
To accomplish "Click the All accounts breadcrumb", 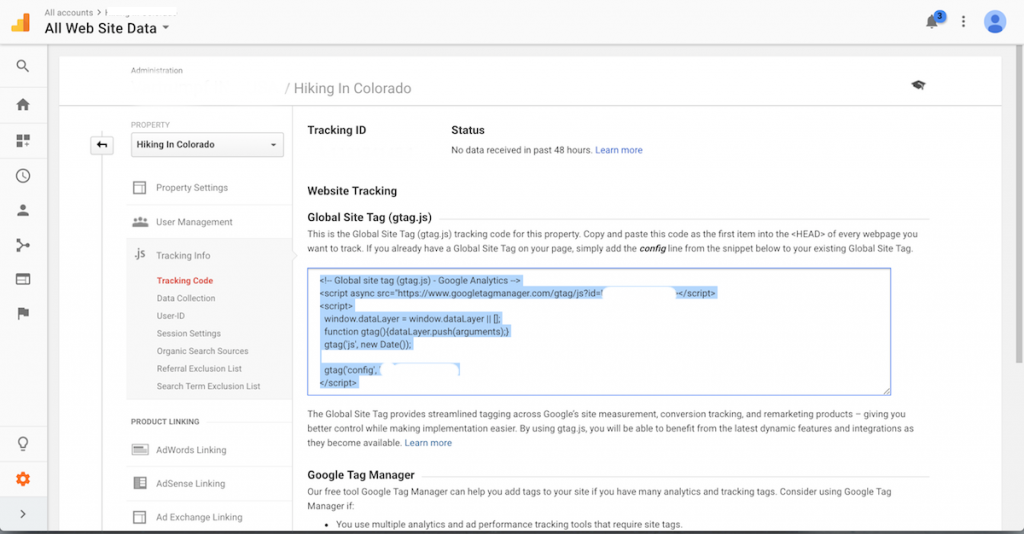I will point(69,12).
